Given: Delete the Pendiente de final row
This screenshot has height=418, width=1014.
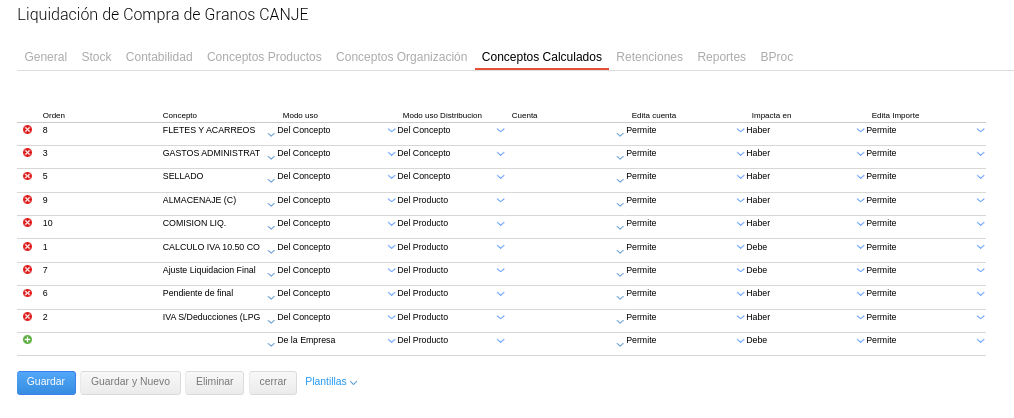Looking at the screenshot, I should pos(27,293).
